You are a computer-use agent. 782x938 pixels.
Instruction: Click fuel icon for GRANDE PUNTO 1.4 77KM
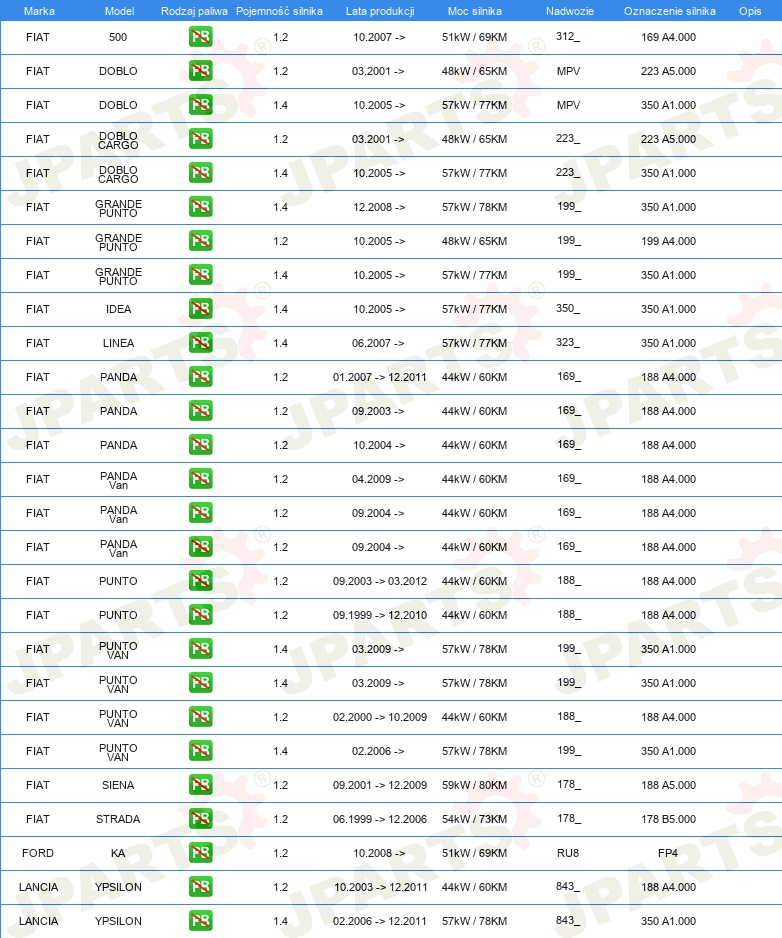(200, 275)
